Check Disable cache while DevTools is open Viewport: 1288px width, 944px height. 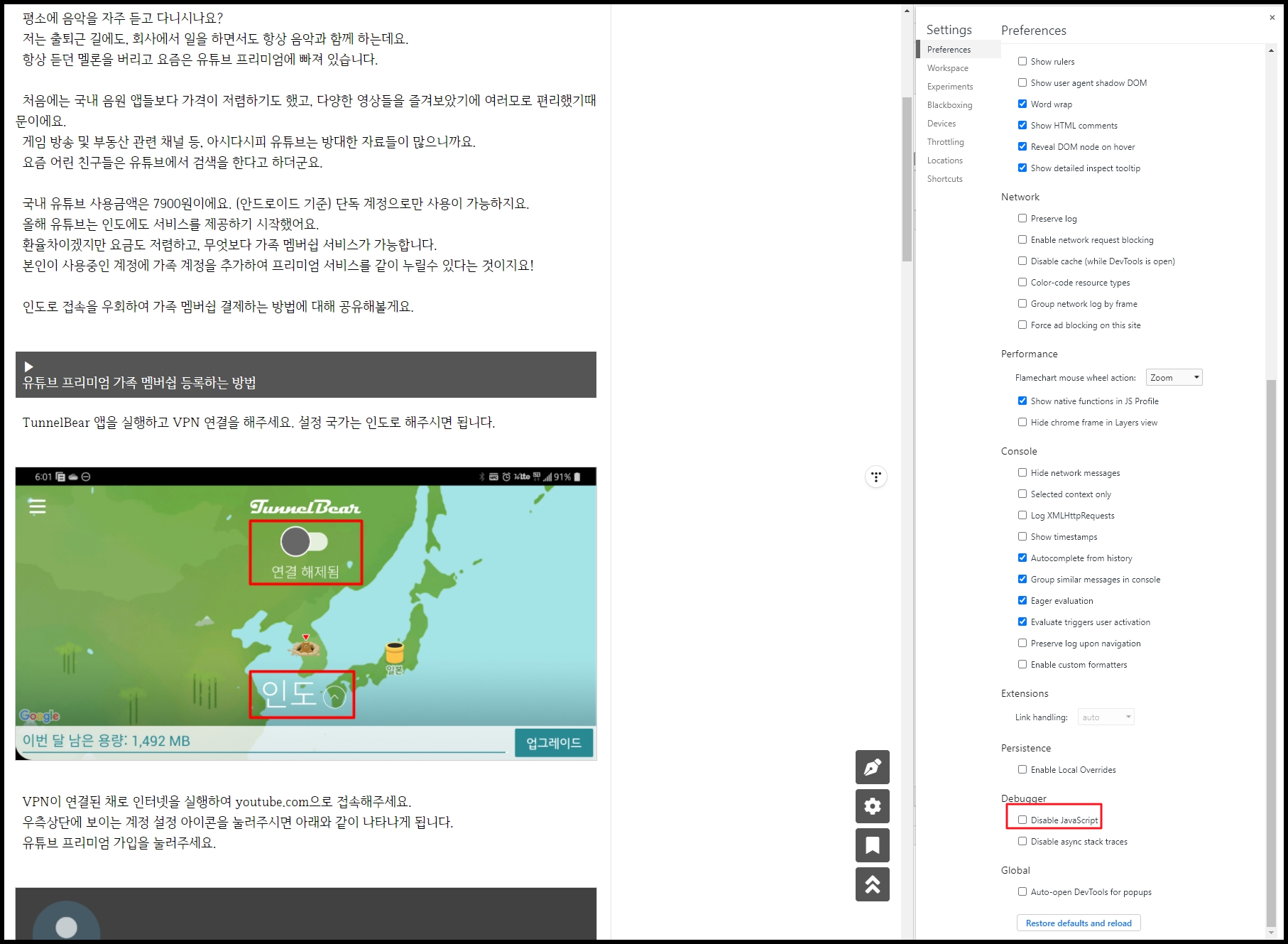(x=1022, y=261)
